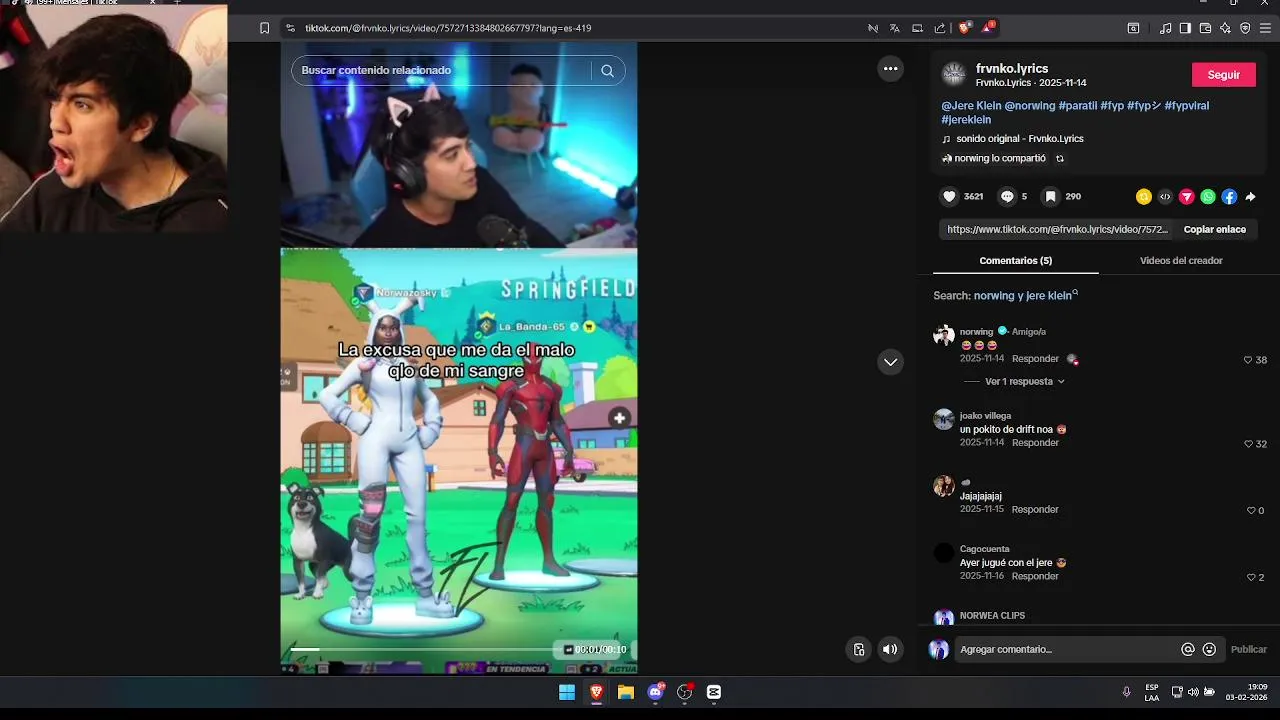Open OBS Studio from the taskbar

[x=685, y=692]
